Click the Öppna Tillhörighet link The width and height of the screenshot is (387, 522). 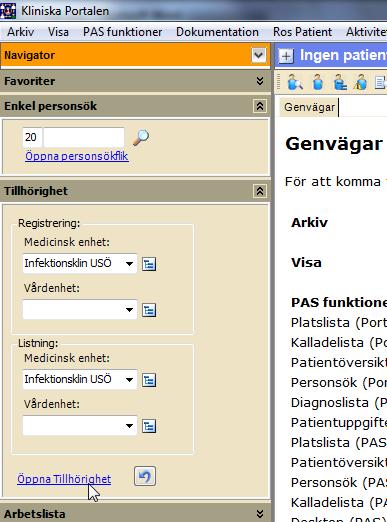[x=64, y=479]
